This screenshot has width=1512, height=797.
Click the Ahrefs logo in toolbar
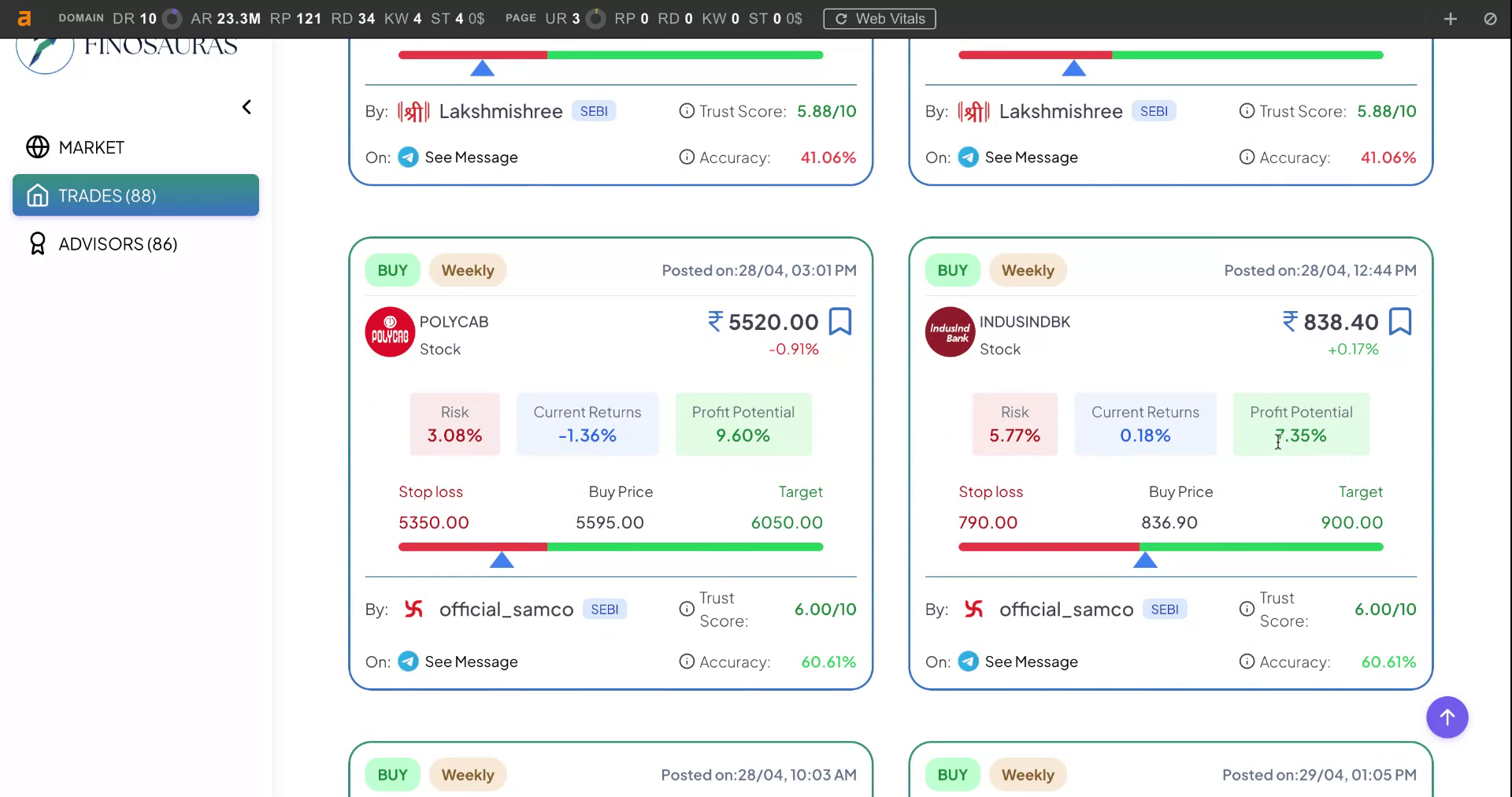tap(24, 19)
